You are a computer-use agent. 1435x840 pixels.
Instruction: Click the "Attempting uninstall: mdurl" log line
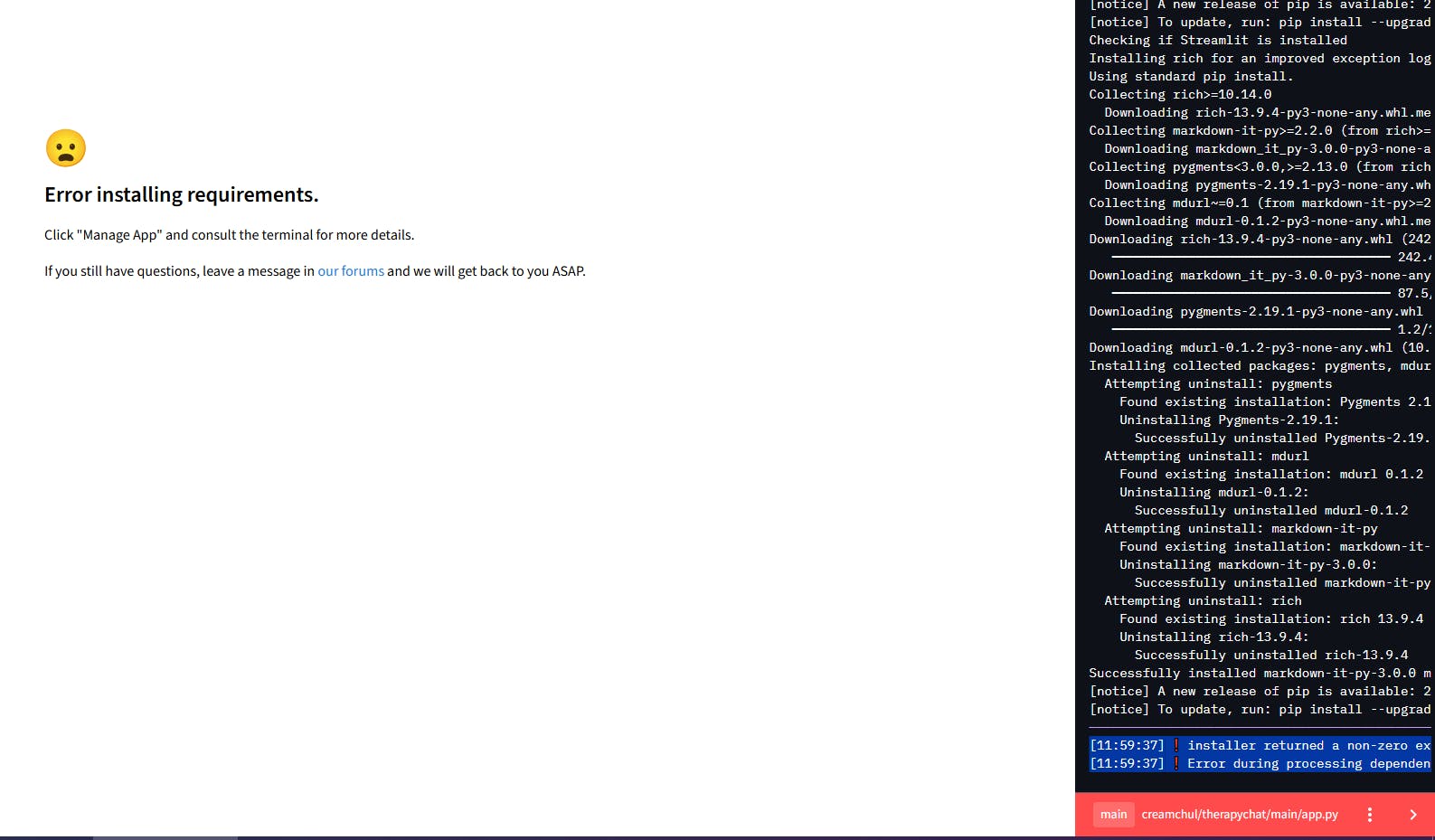tap(1206, 457)
